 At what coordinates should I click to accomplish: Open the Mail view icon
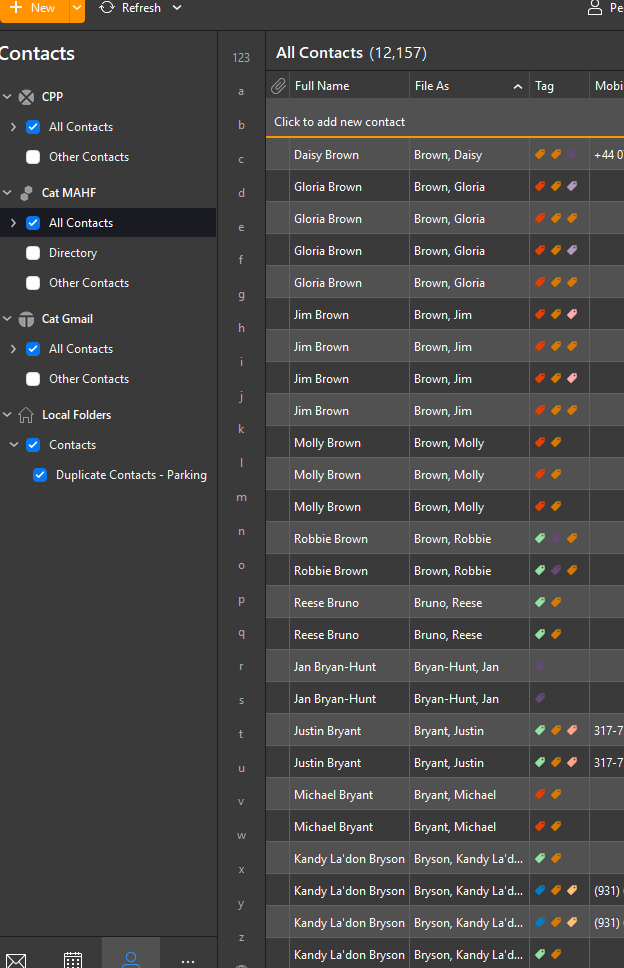point(15,960)
